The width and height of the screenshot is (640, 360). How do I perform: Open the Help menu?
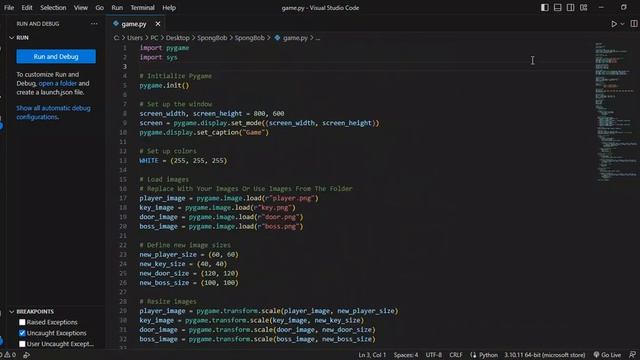[169, 8]
